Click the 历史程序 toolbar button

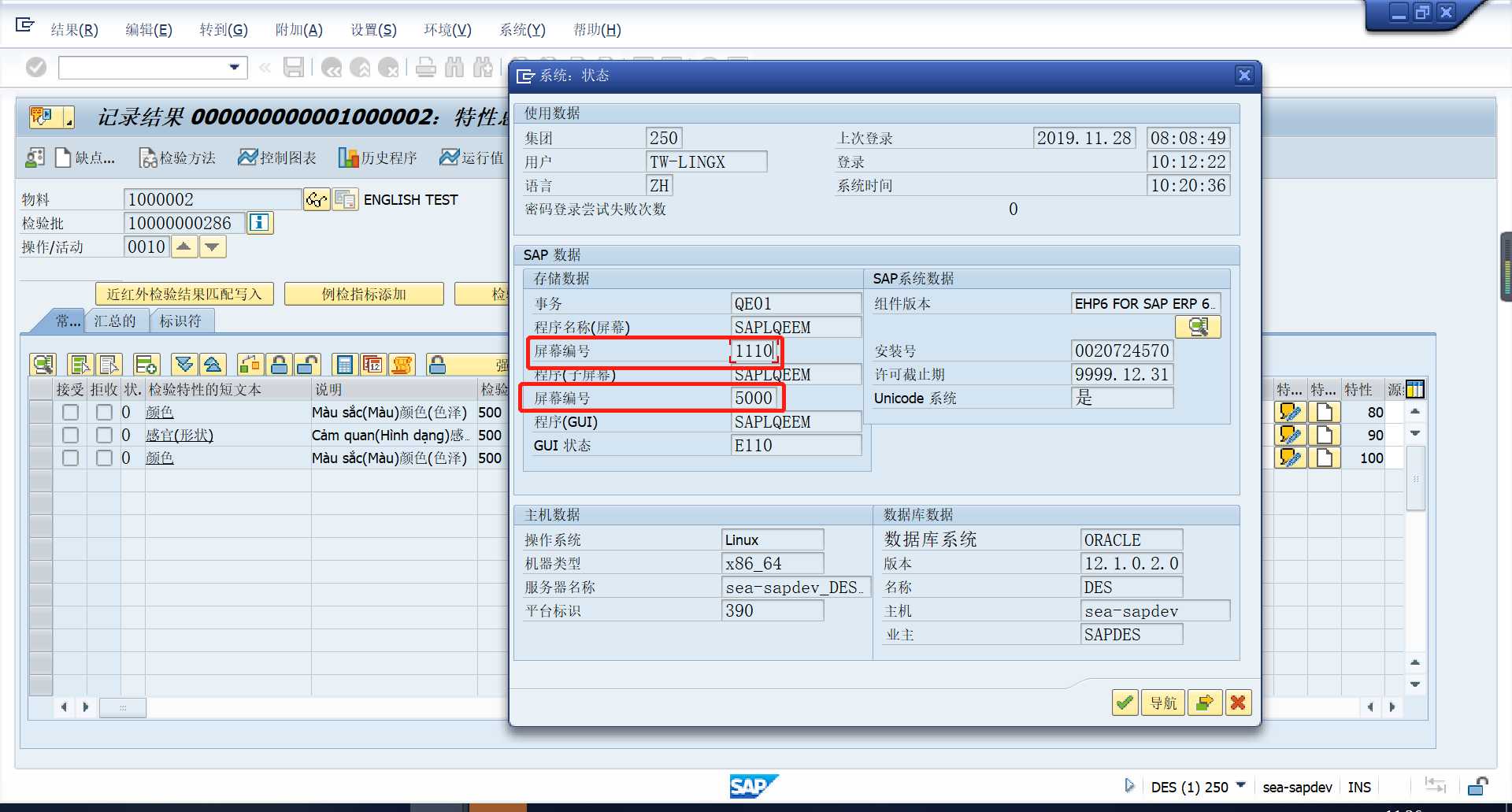click(379, 158)
